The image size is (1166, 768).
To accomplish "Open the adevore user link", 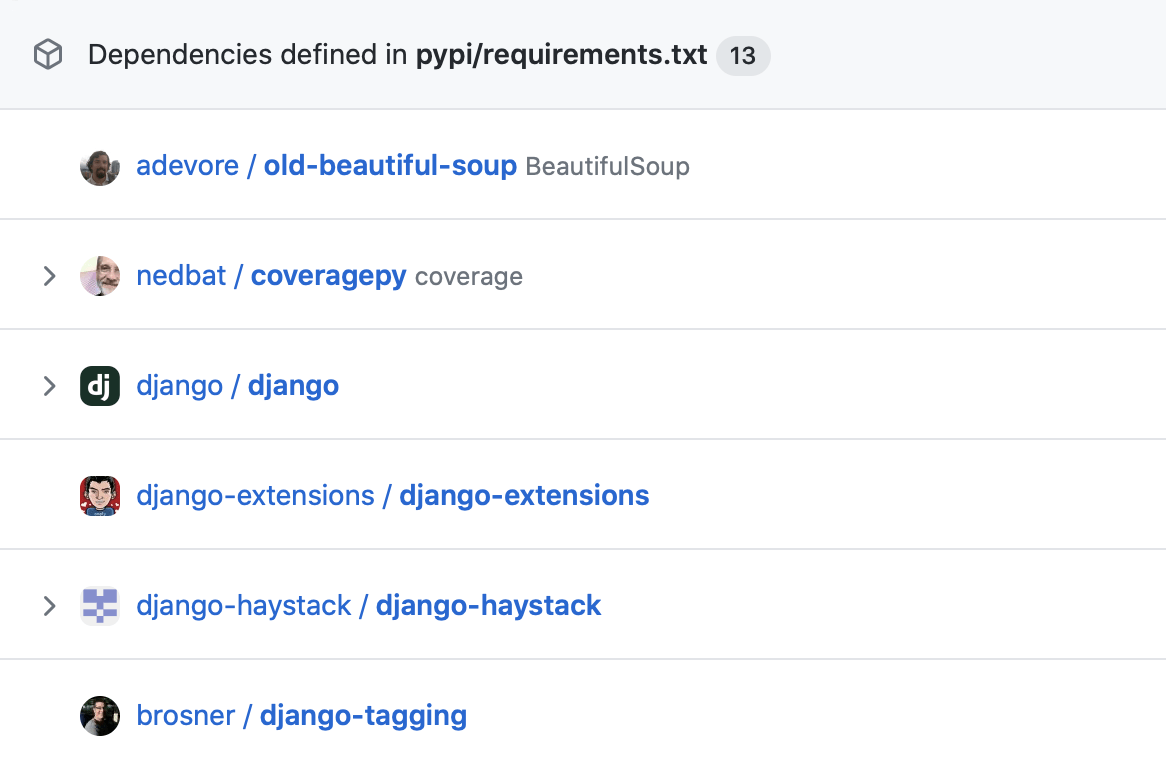I will (187, 166).
